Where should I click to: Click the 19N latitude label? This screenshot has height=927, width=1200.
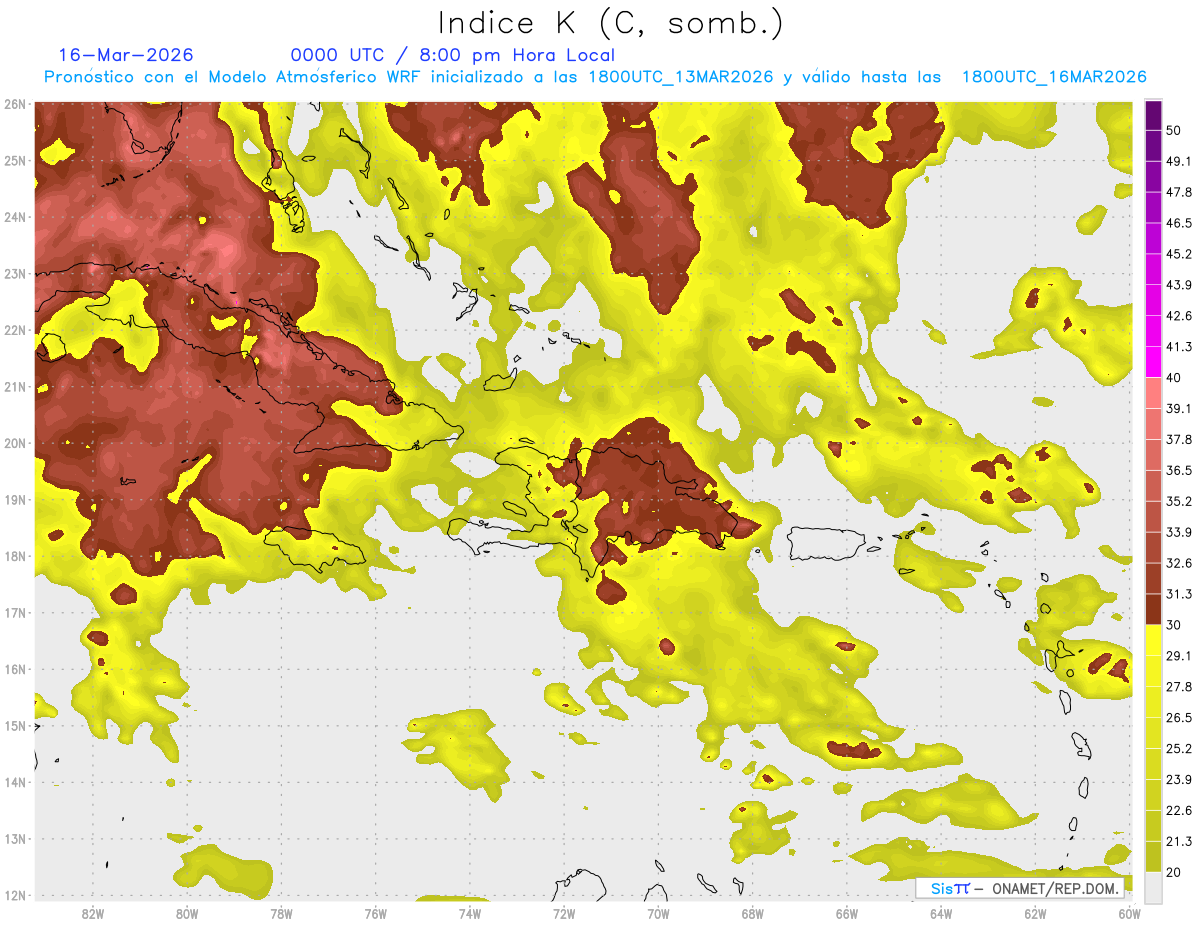[x=14, y=499]
